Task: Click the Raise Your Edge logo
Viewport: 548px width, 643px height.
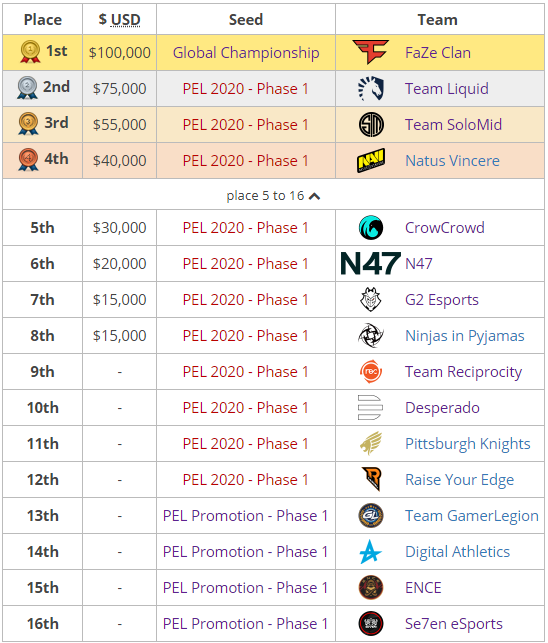Action: [x=372, y=479]
